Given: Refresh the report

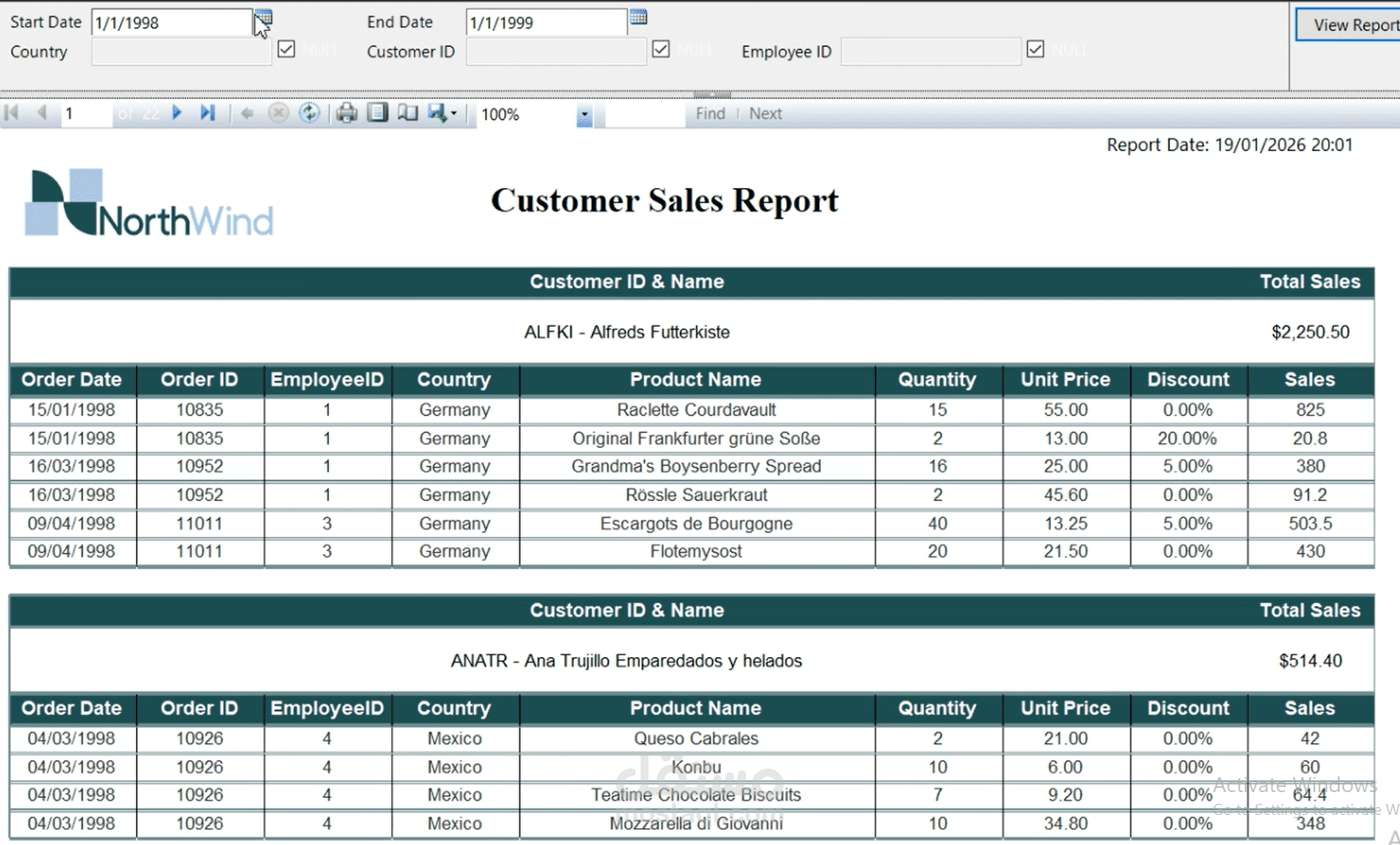Looking at the screenshot, I should click(310, 113).
